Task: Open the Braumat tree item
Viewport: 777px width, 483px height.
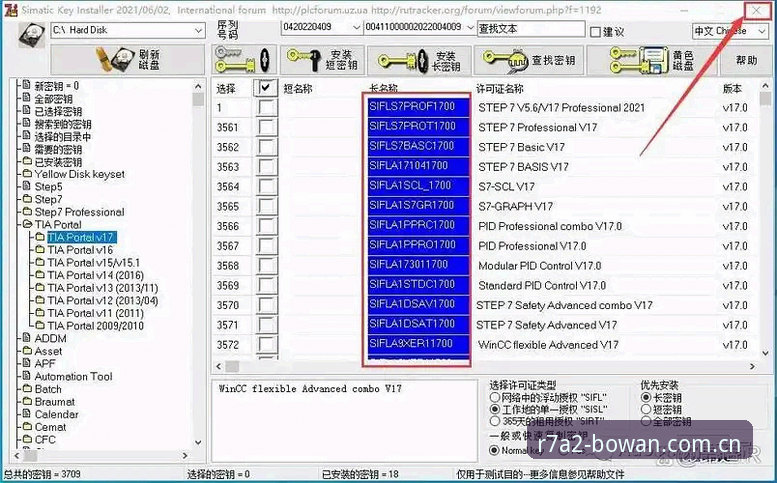Action: [55, 402]
